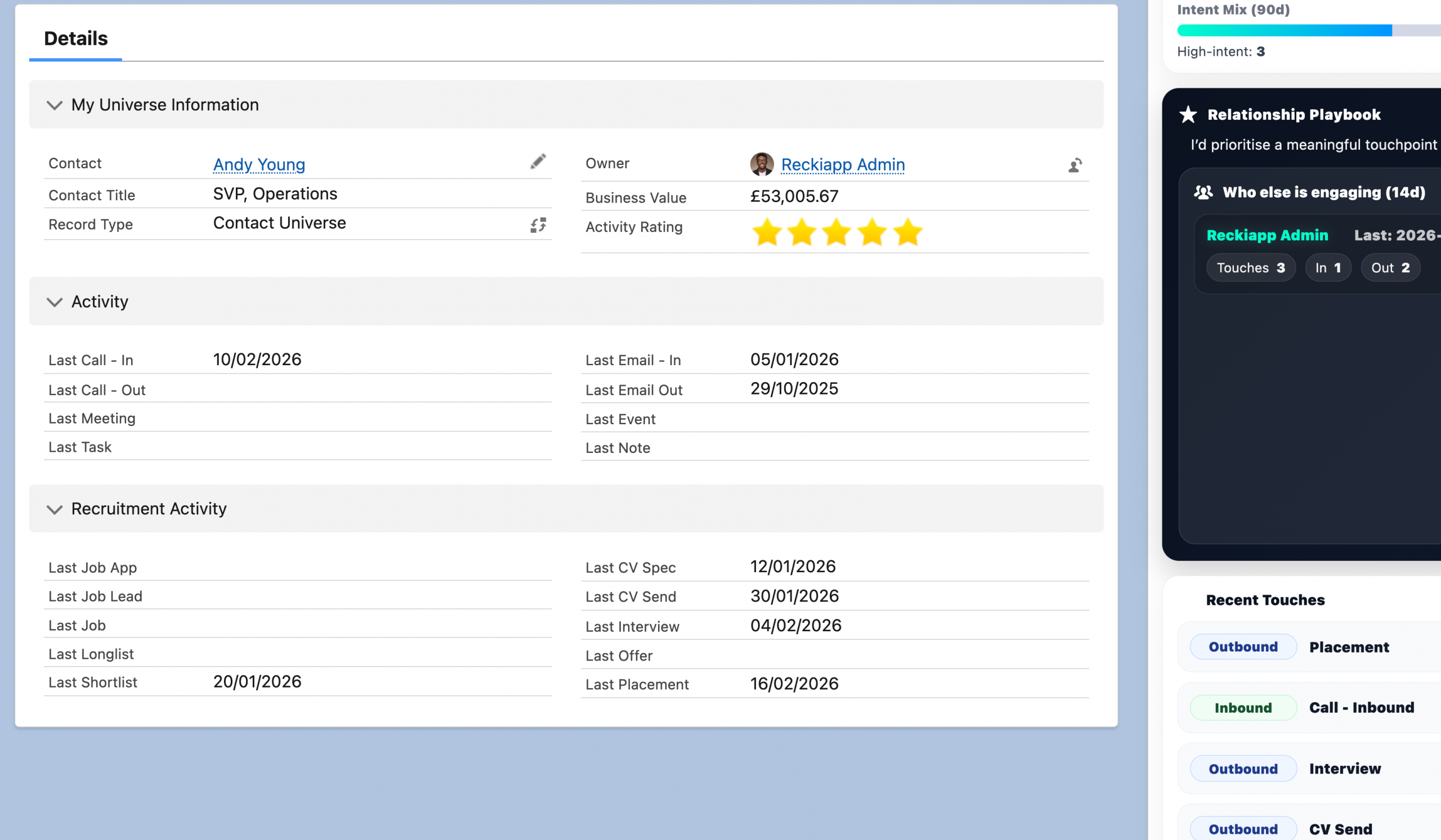Click the people icon beside Who else is engaging

1203,192
